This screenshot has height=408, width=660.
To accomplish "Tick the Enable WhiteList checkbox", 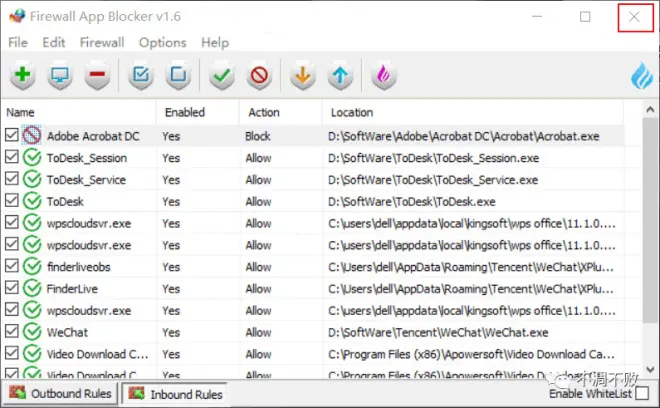I will point(642,394).
